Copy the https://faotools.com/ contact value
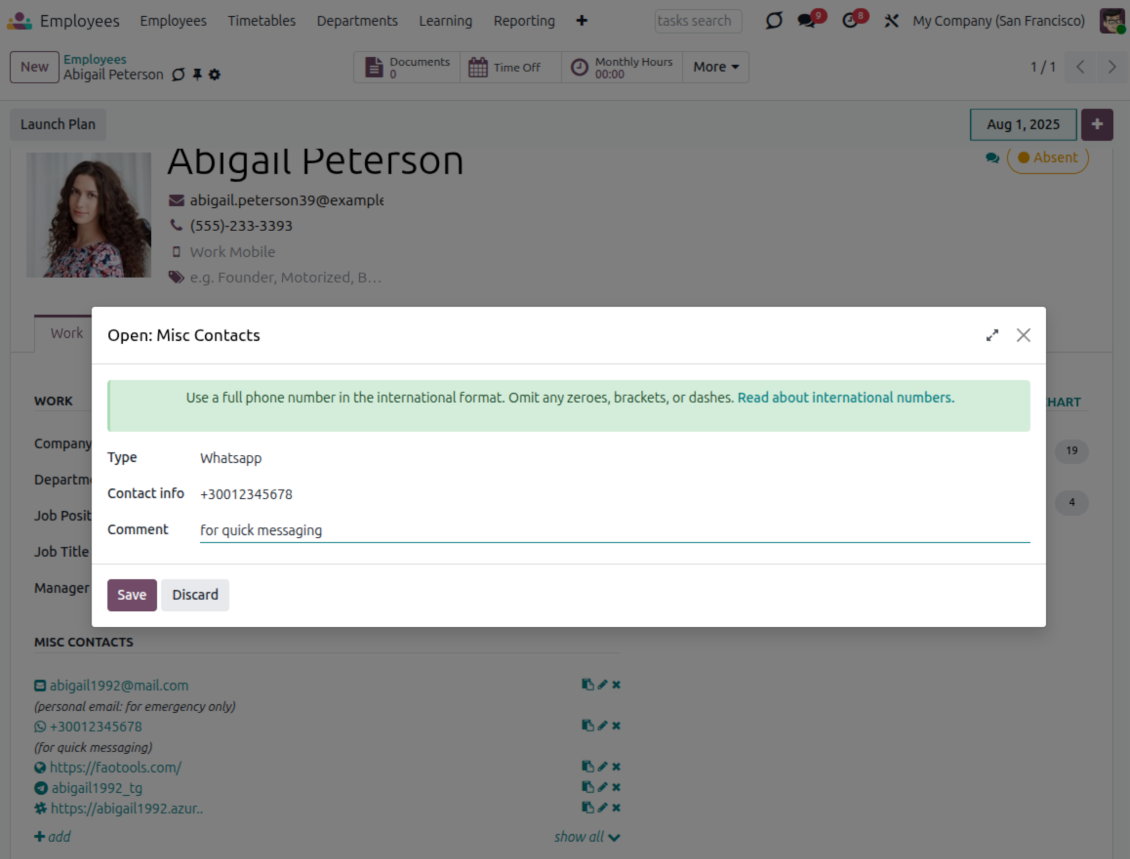The width and height of the screenshot is (1130, 859). click(587, 767)
